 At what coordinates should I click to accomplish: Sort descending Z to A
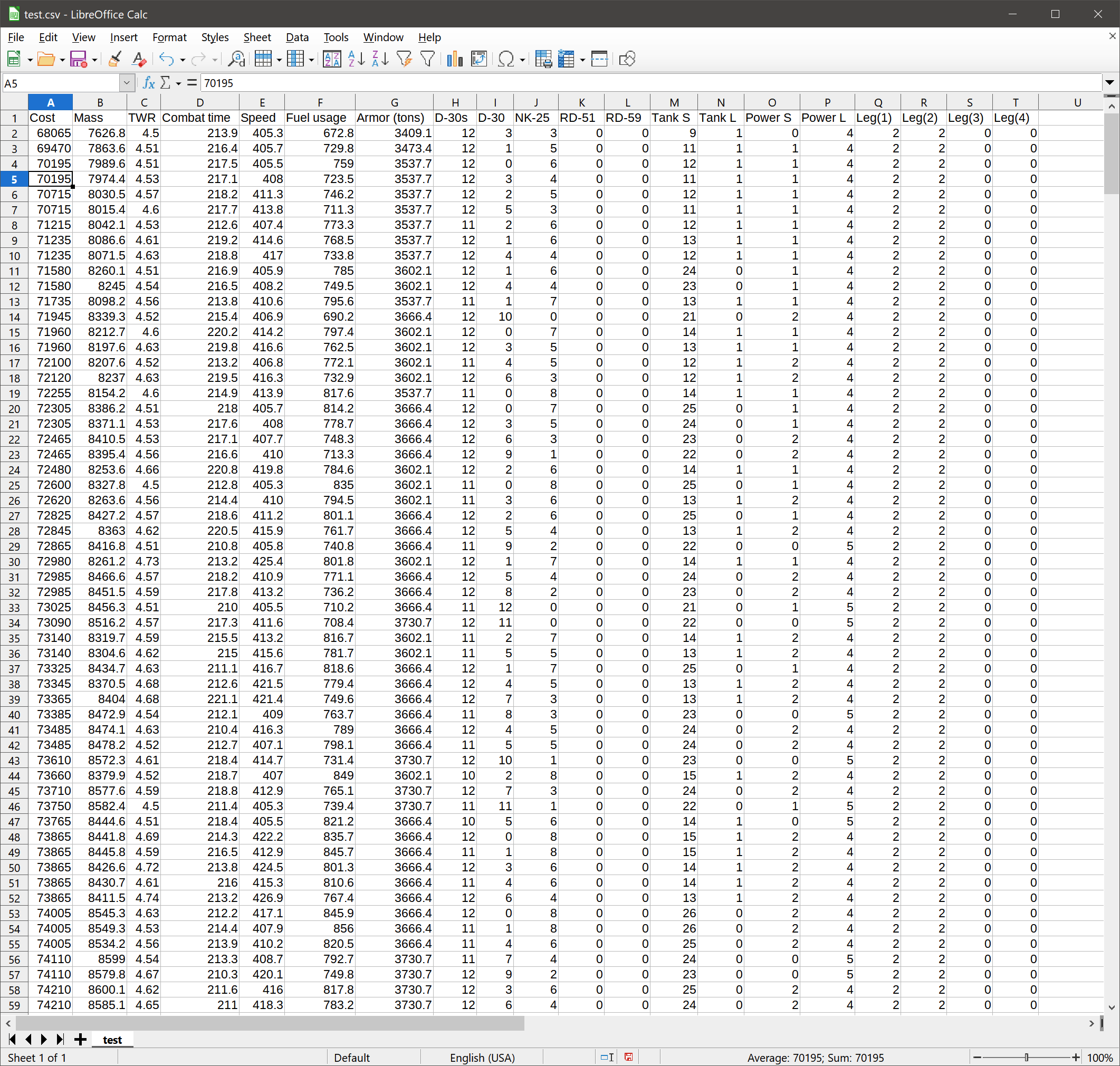pyautogui.click(x=380, y=59)
